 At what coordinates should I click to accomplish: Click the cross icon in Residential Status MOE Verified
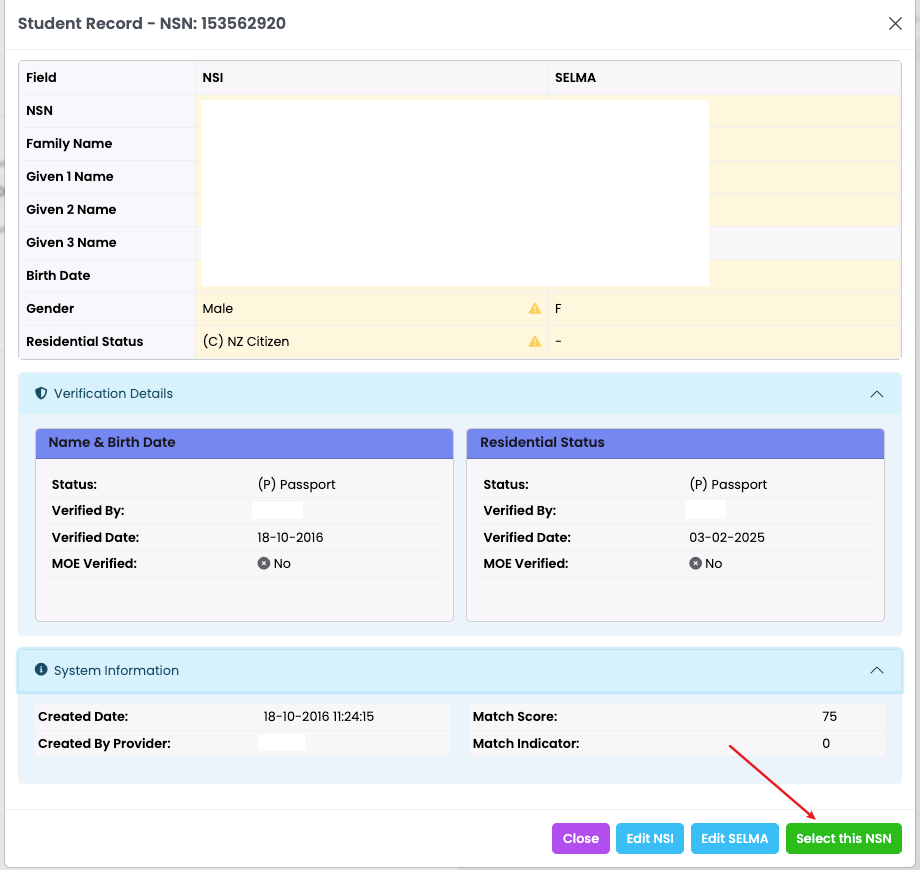(x=695, y=563)
